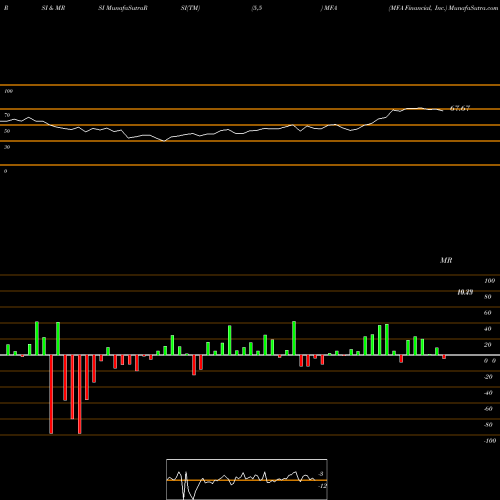Screen dimensions: 500x500
Task: Click the mini overview chart at bottom
Action: [247, 479]
